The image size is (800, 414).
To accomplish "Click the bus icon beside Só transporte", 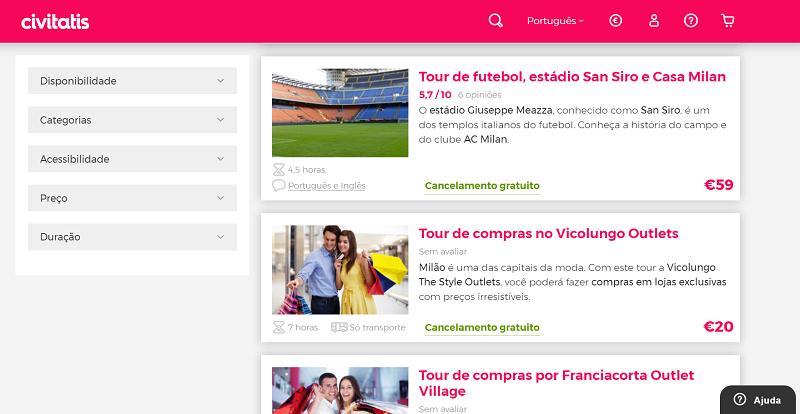I will tap(339, 327).
